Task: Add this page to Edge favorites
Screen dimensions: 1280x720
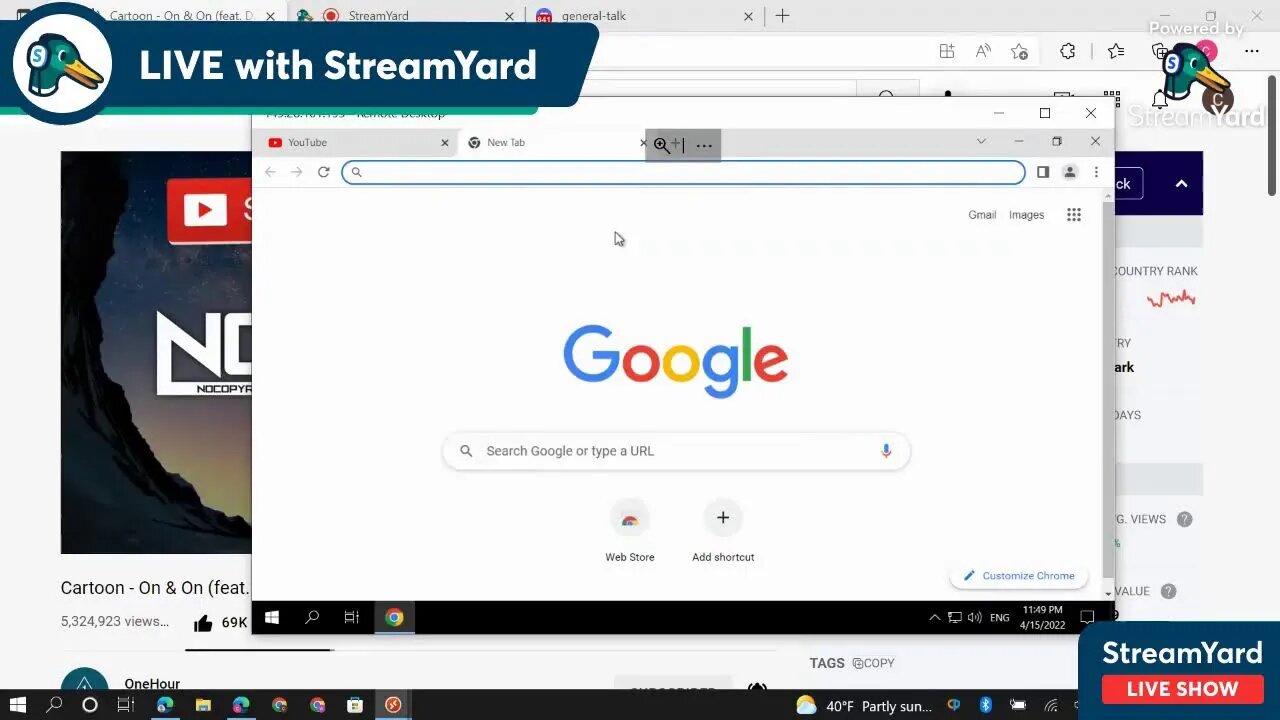Action: 1019,51
